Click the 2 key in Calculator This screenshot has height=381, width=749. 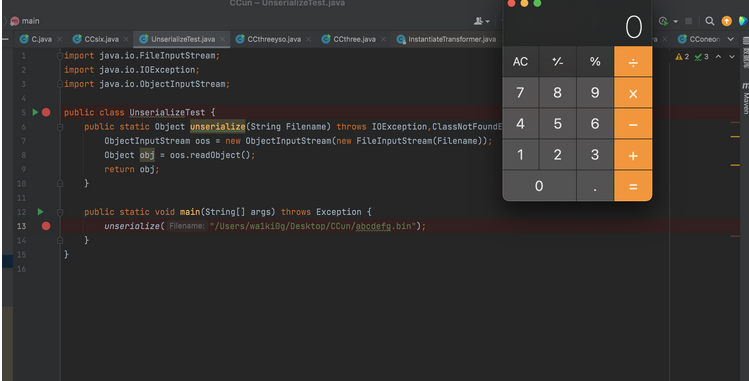[x=557, y=155]
